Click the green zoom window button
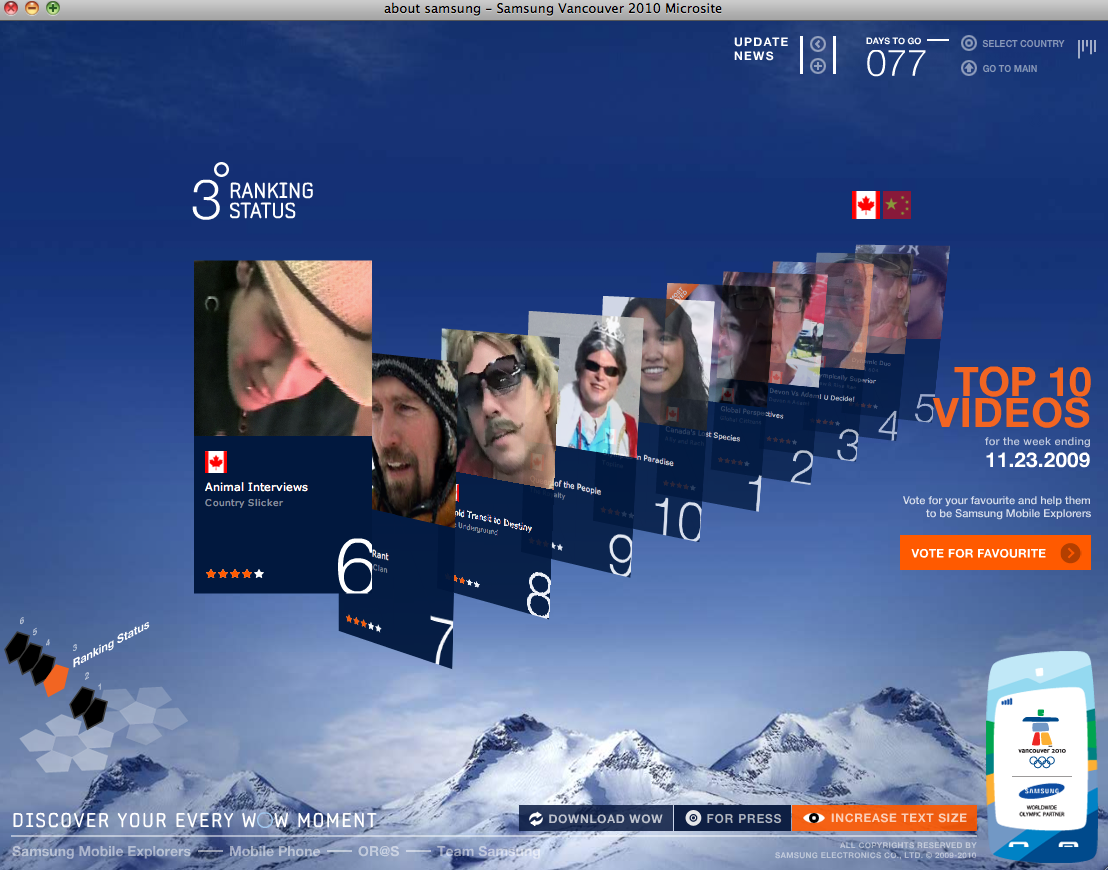This screenshot has height=870, width=1108. coord(53,8)
